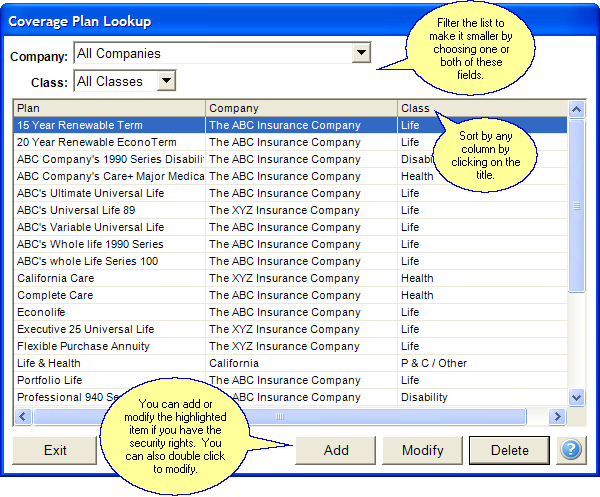
Task: Select ABC's Whole life 1990 Series plan
Action: pos(90,244)
